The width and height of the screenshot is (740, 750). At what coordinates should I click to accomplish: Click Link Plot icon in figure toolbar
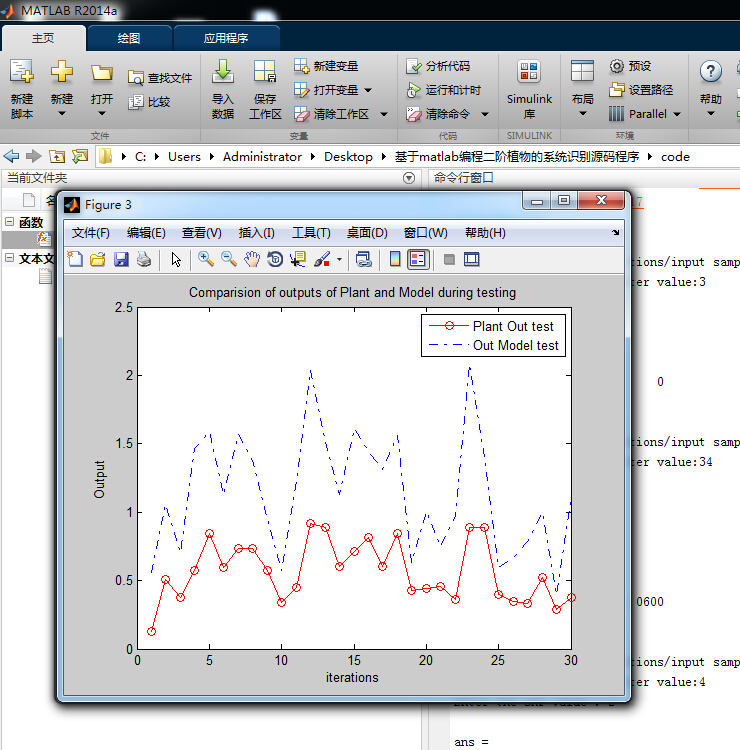[x=364, y=260]
